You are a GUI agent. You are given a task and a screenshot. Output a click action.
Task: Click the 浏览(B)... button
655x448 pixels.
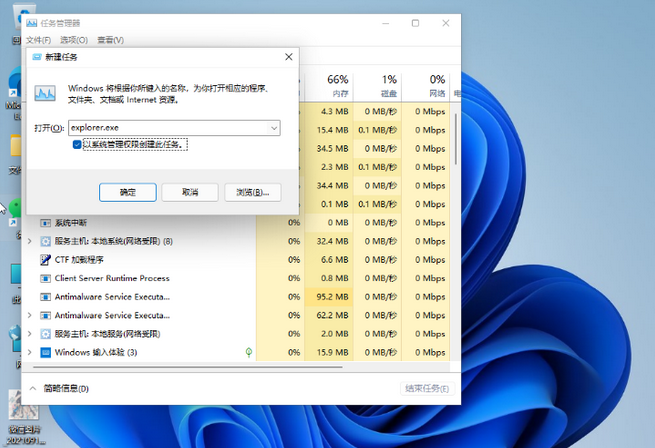coord(253,192)
